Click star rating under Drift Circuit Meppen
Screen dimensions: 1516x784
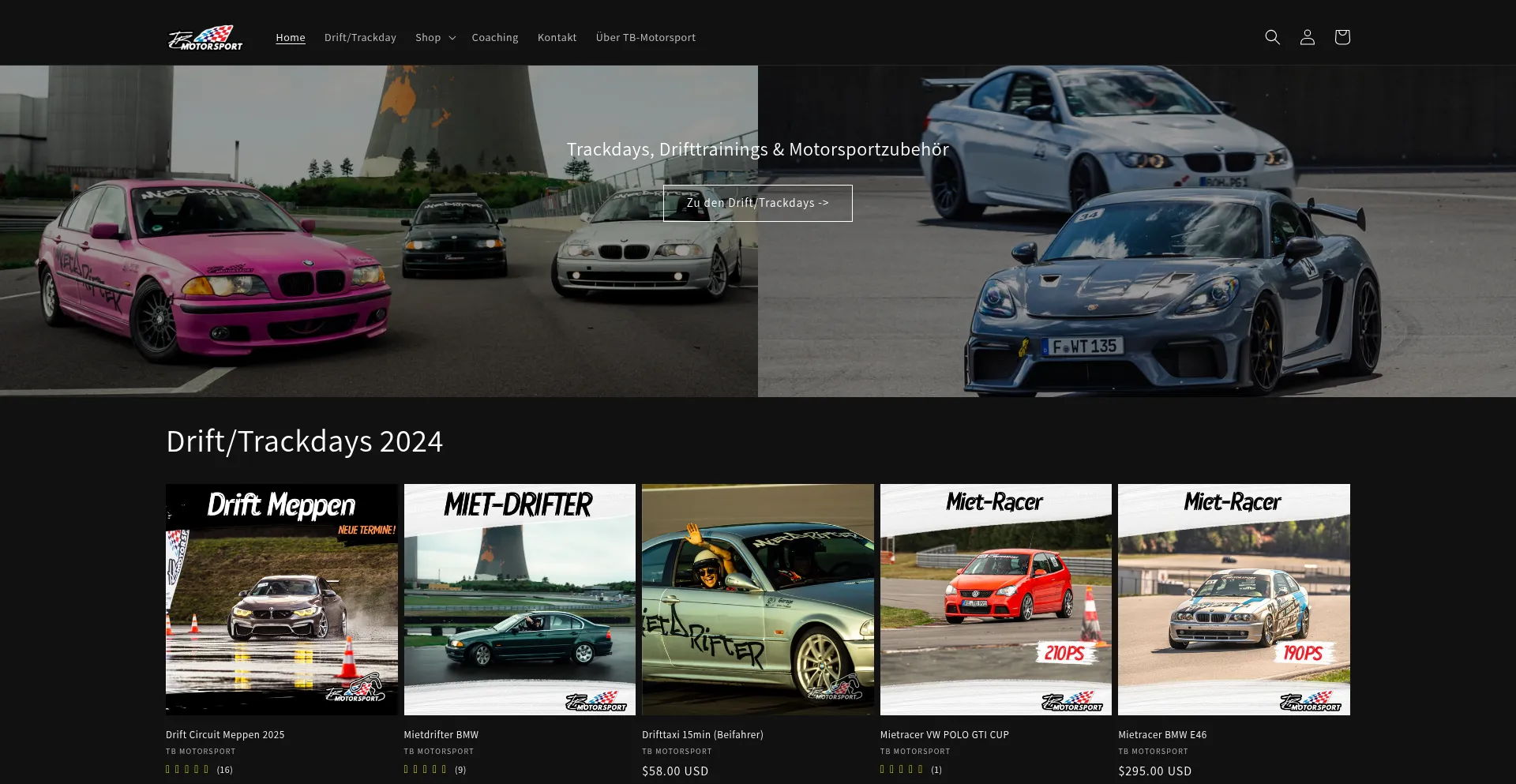(188, 769)
